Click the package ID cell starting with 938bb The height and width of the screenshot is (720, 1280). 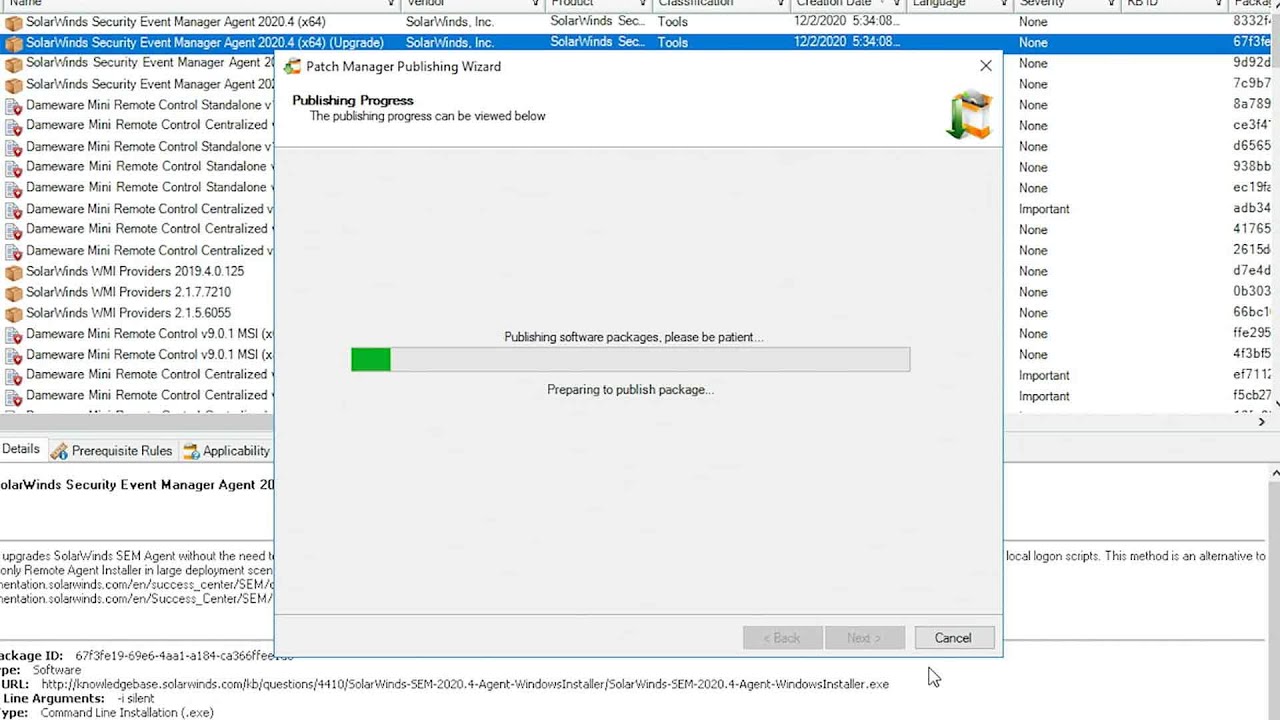1253,167
